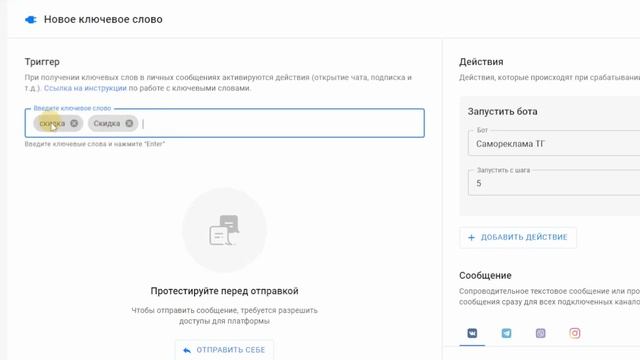Screen dimensions: 640x360
Task: Remove the capitalized 'Скидка' keyword chip
Action: [x=129, y=123]
